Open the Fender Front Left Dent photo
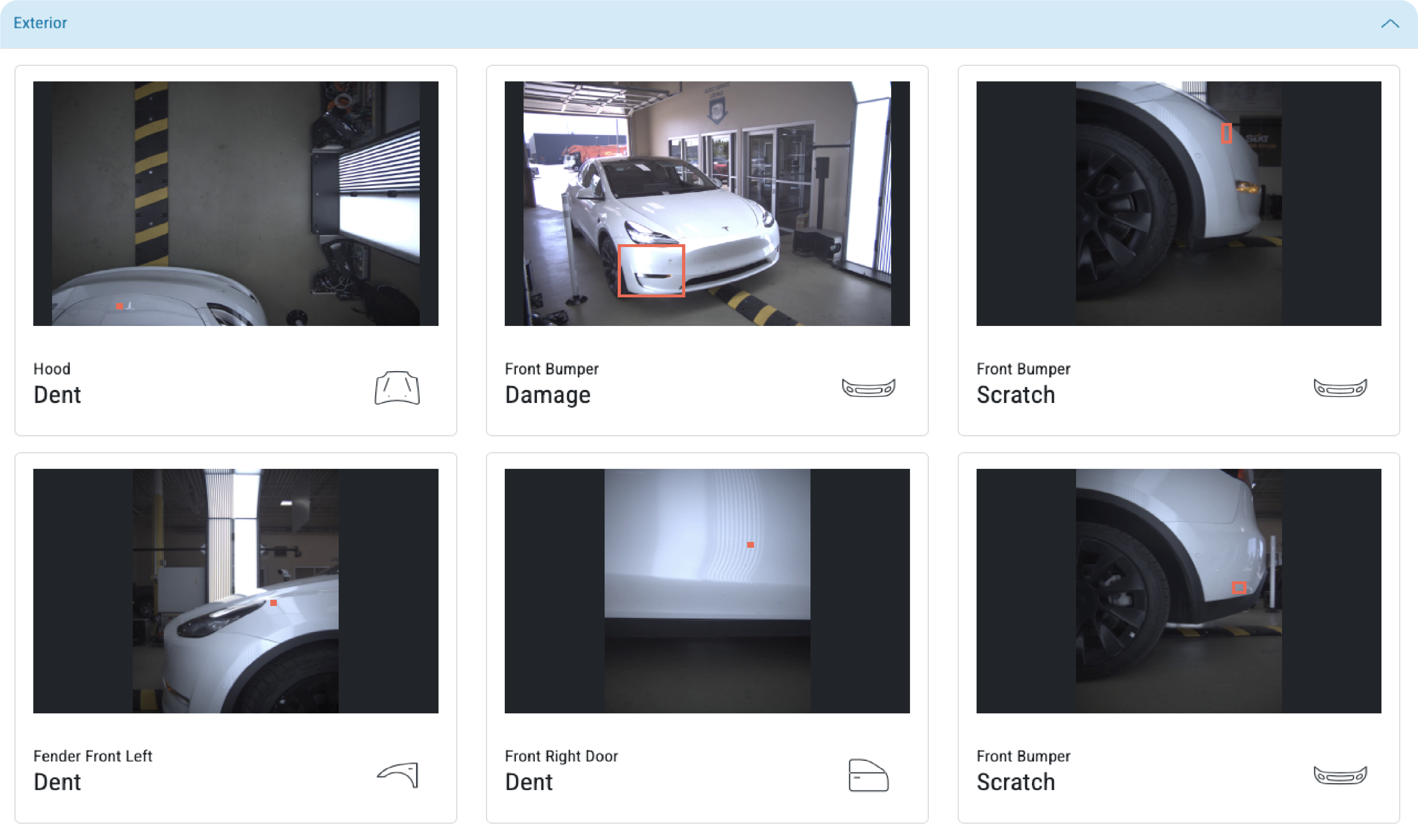This screenshot has height=840, width=1418. tap(236, 590)
